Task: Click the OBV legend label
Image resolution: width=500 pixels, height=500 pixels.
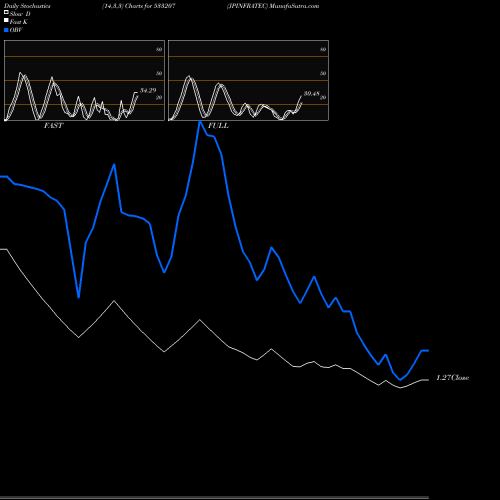Action: [x=16, y=30]
